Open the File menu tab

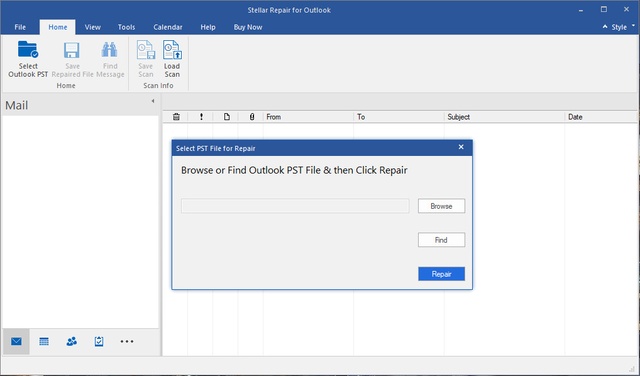[x=20, y=27]
